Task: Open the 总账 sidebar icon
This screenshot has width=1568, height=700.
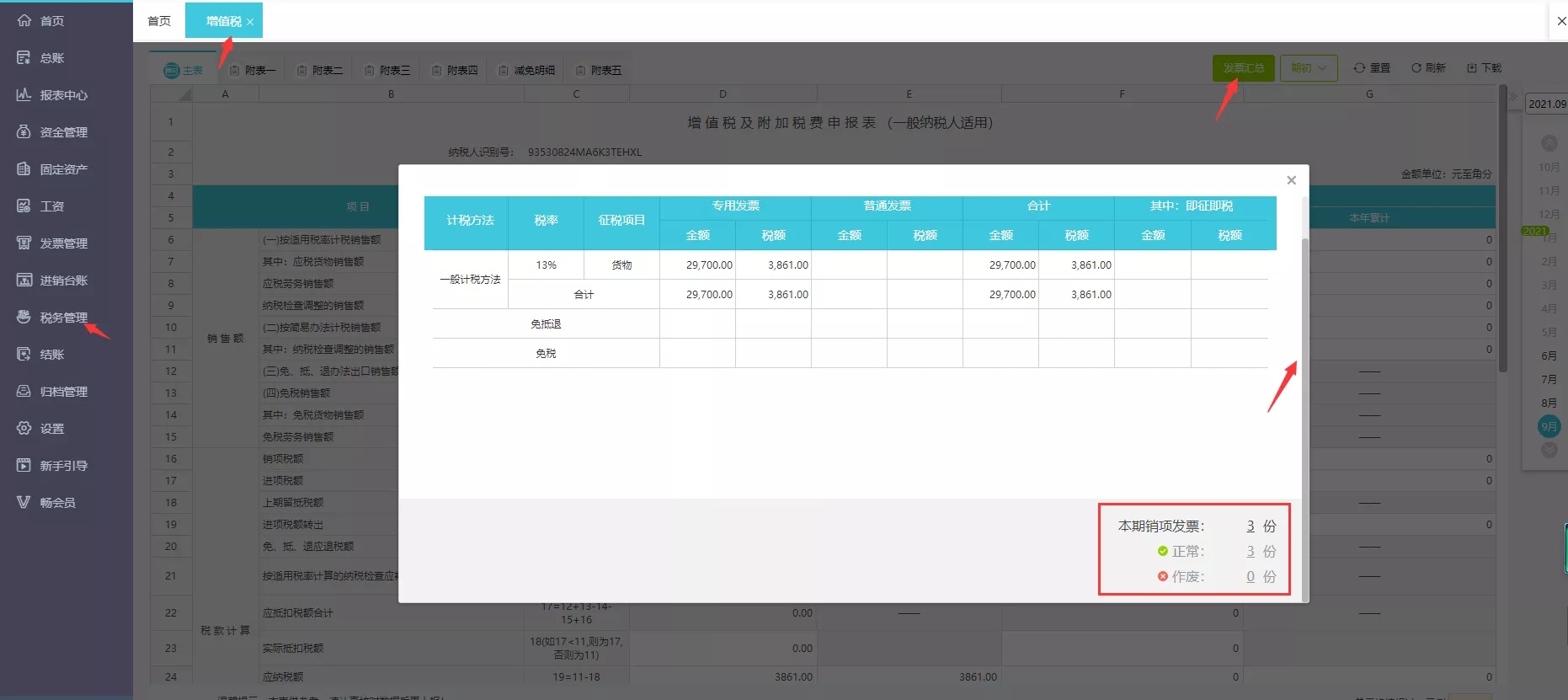Action: coord(24,58)
